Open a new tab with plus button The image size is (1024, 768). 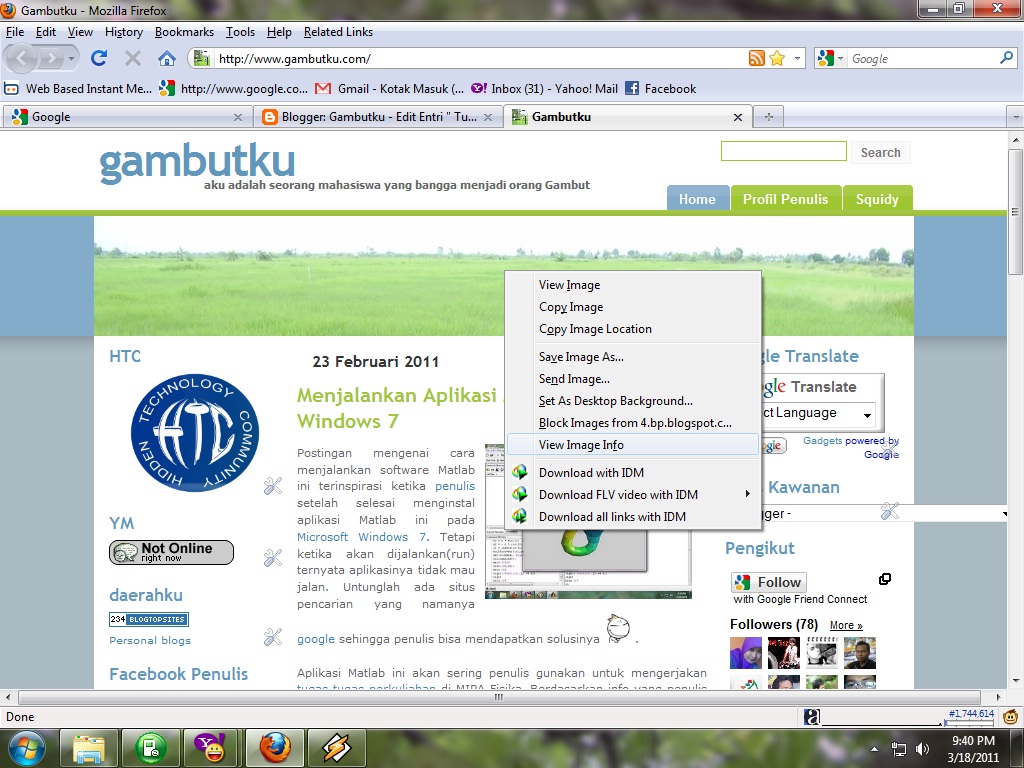(x=769, y=117)
